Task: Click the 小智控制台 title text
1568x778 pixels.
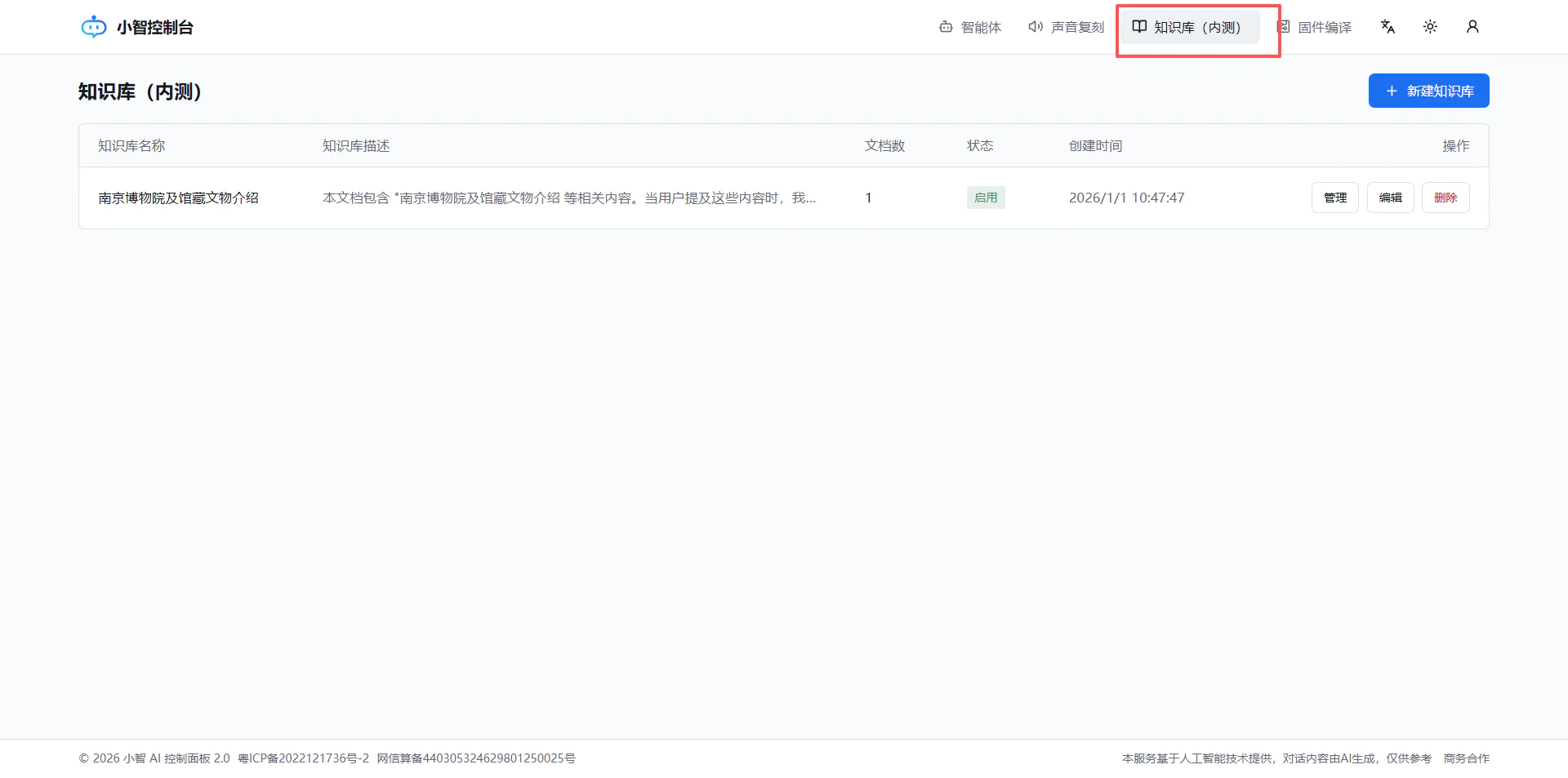Action: (155, 27)
